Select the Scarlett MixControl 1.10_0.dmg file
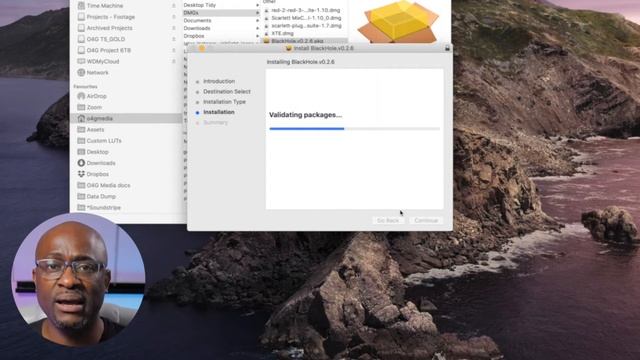 click(306, 18)
